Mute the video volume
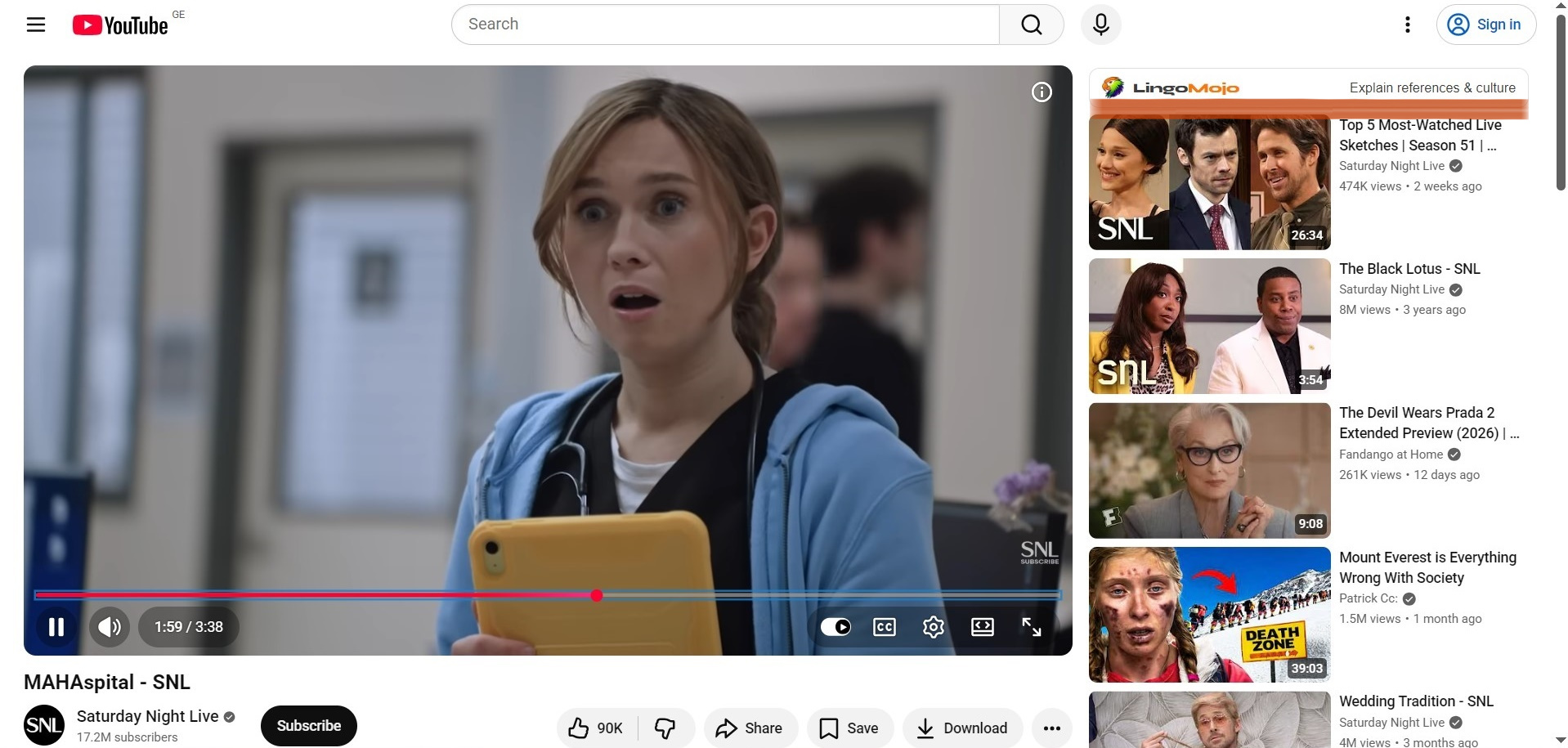Viewport: 1568px width, 748px height. 110,627
